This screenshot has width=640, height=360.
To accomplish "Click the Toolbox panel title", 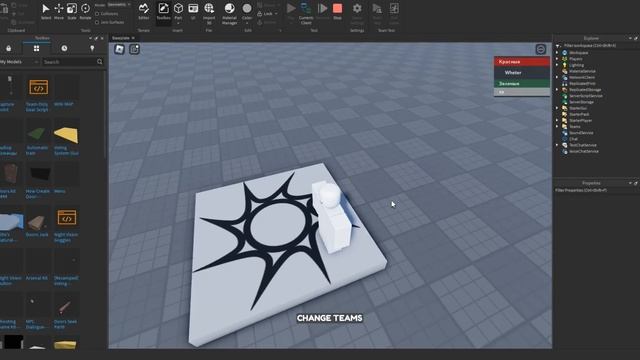I will pyautogui.click(x=42, y=38).
